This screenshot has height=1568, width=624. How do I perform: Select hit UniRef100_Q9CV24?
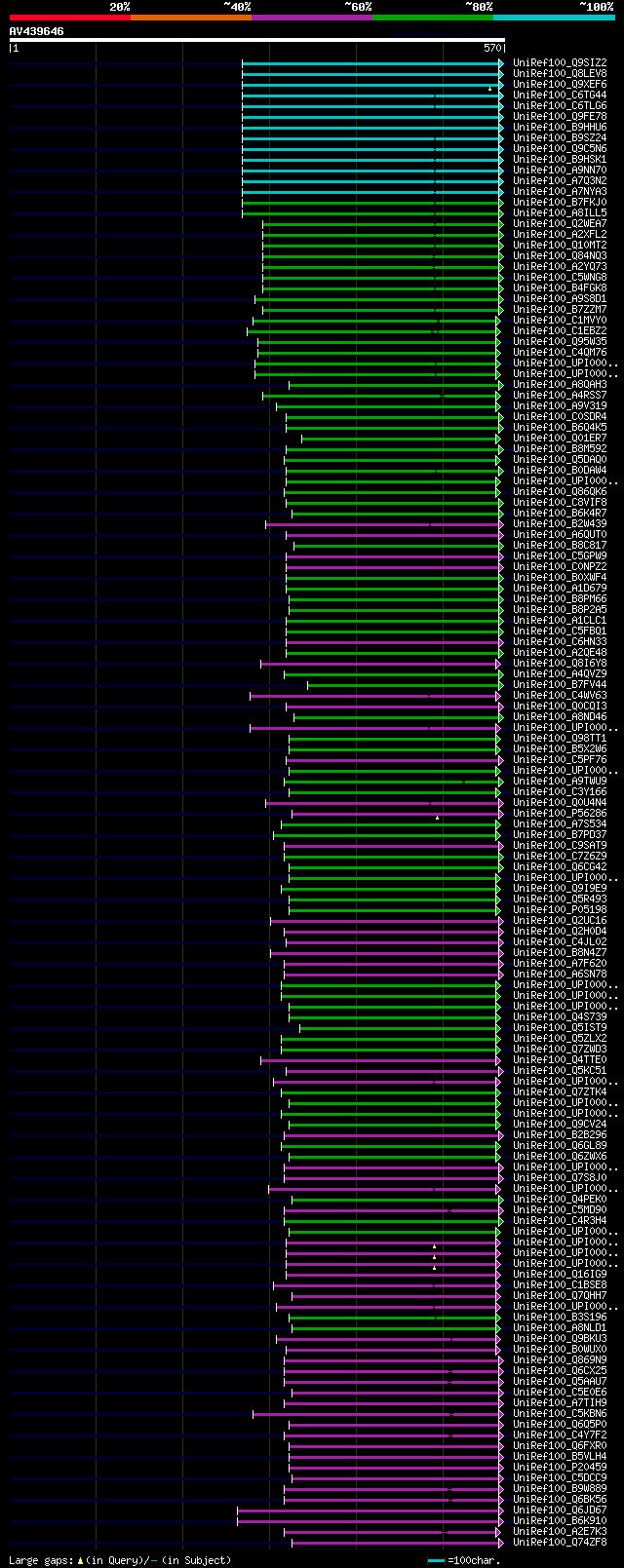560,1125
